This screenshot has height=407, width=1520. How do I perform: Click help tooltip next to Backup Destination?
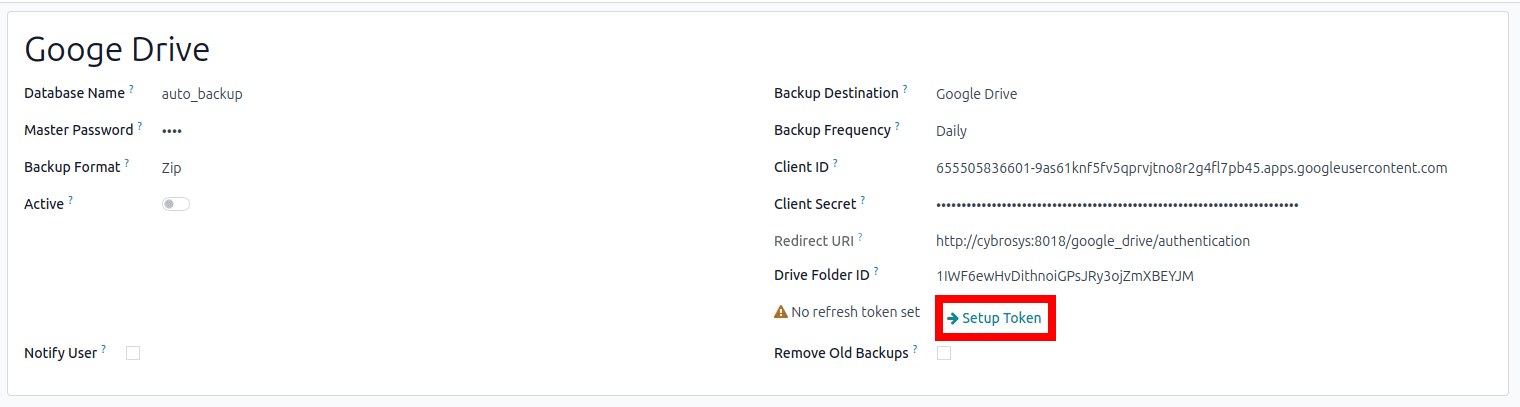[905, 90]
